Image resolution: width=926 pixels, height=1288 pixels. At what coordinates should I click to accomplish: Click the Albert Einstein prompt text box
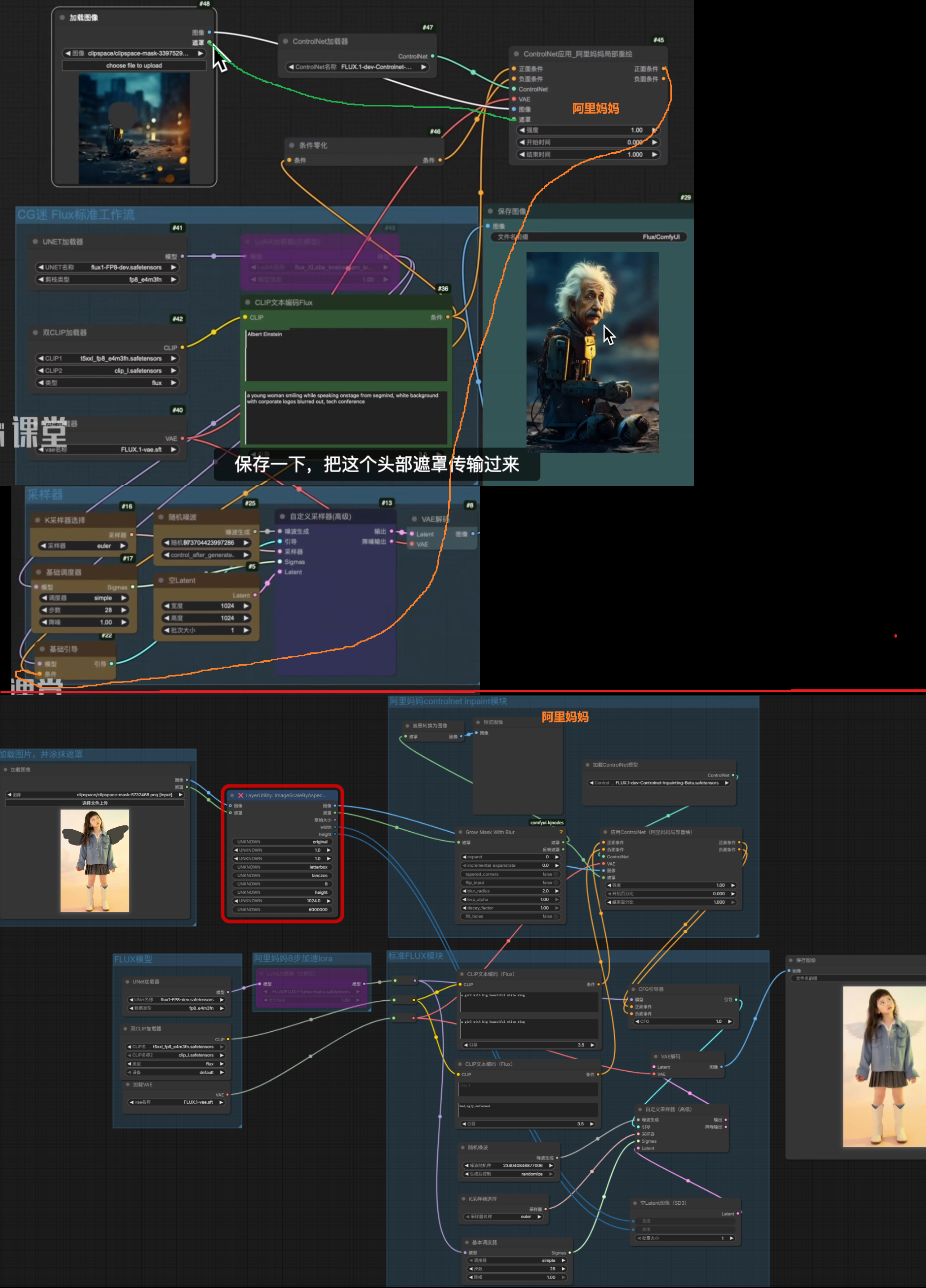pyautogui.click(x=346, y=354)
